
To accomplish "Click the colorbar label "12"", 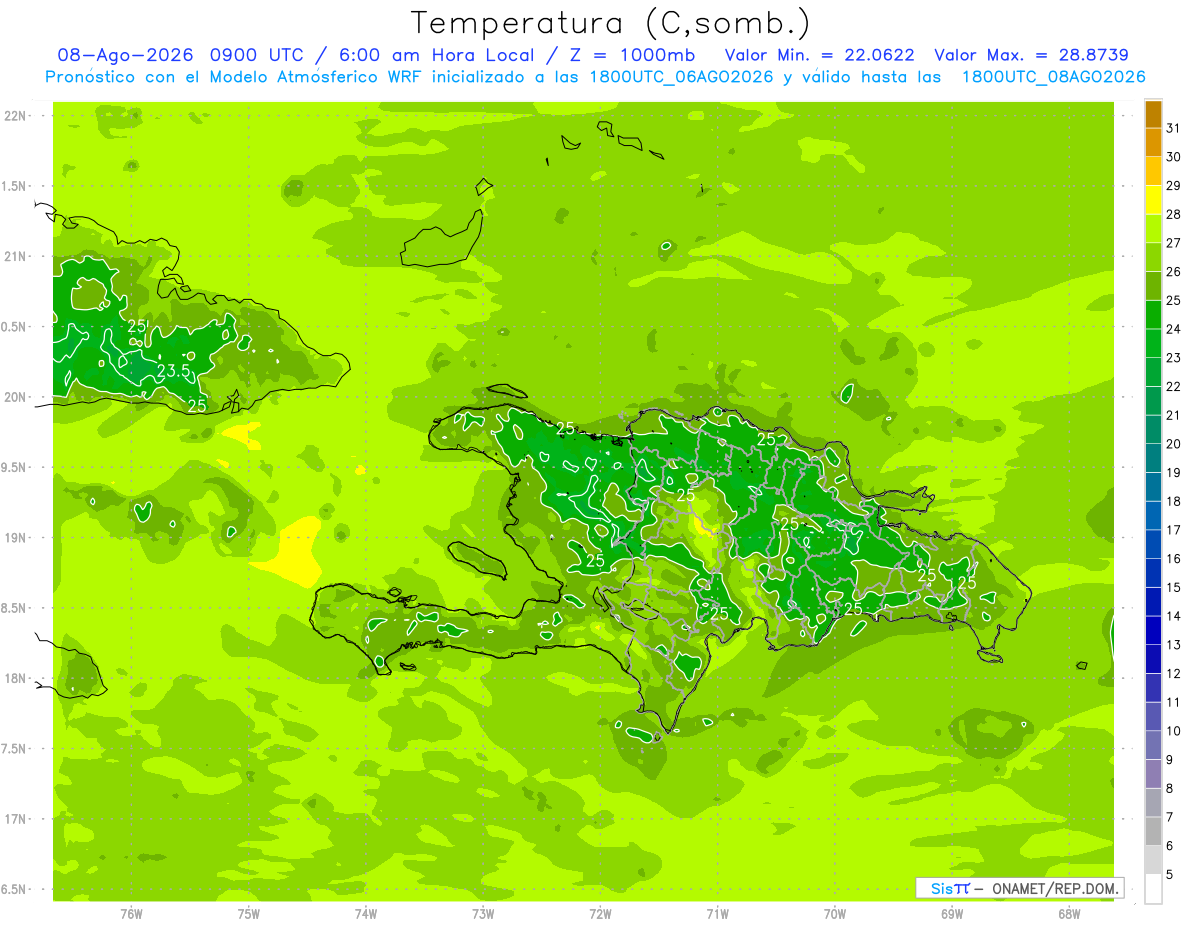I will click(1174, 673).
